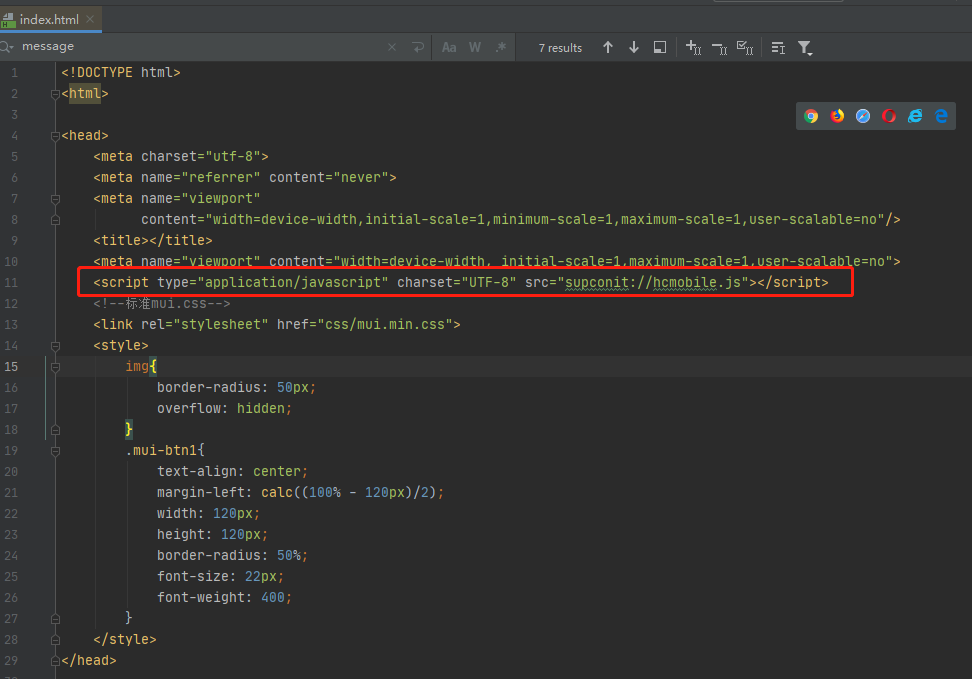The height and width of the screenshot is (679, 972).
Task: Select the index.html editor tab
Action: 48,19
